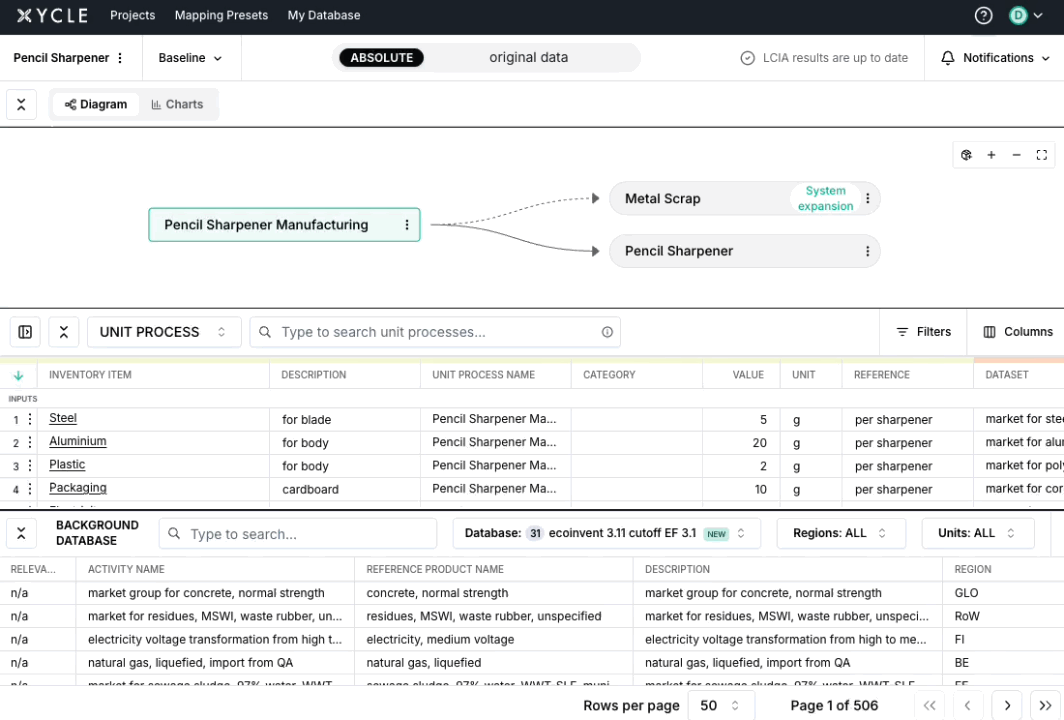
Task: Open the Regions: ALL dropdown
Action: coord(840,533)
